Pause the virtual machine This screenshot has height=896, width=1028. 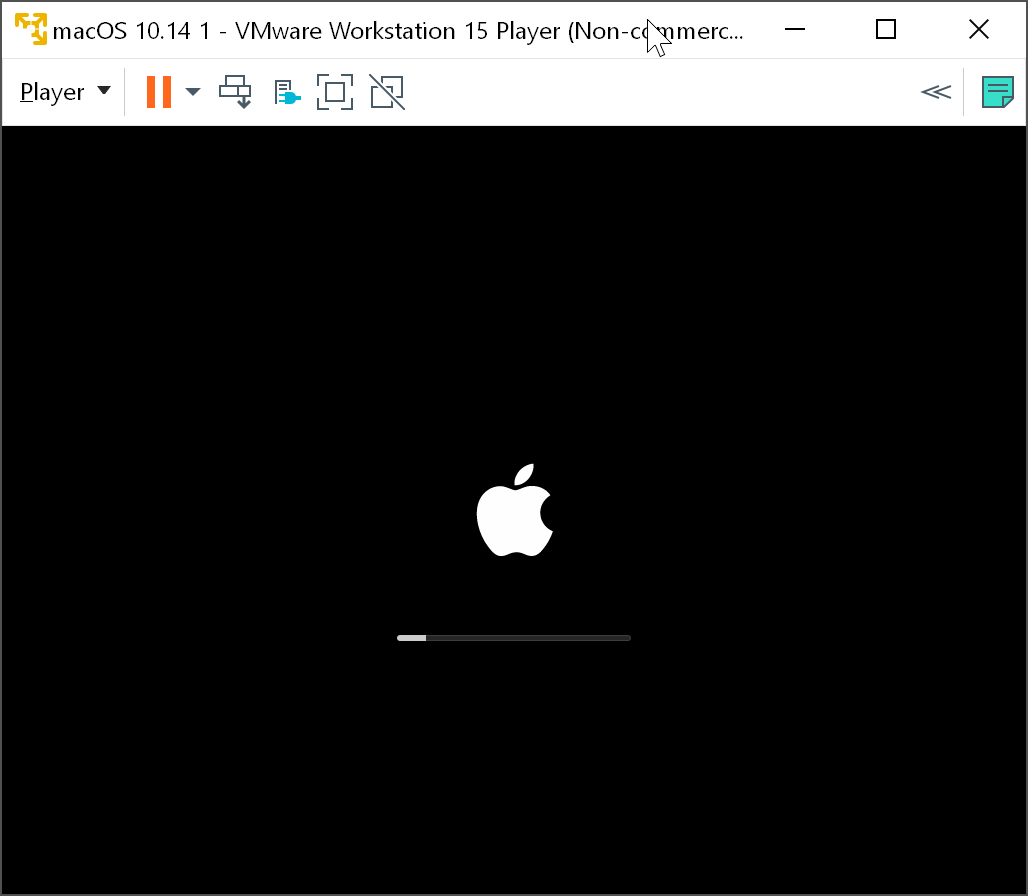pyautogui.click(x=159, y=92)
